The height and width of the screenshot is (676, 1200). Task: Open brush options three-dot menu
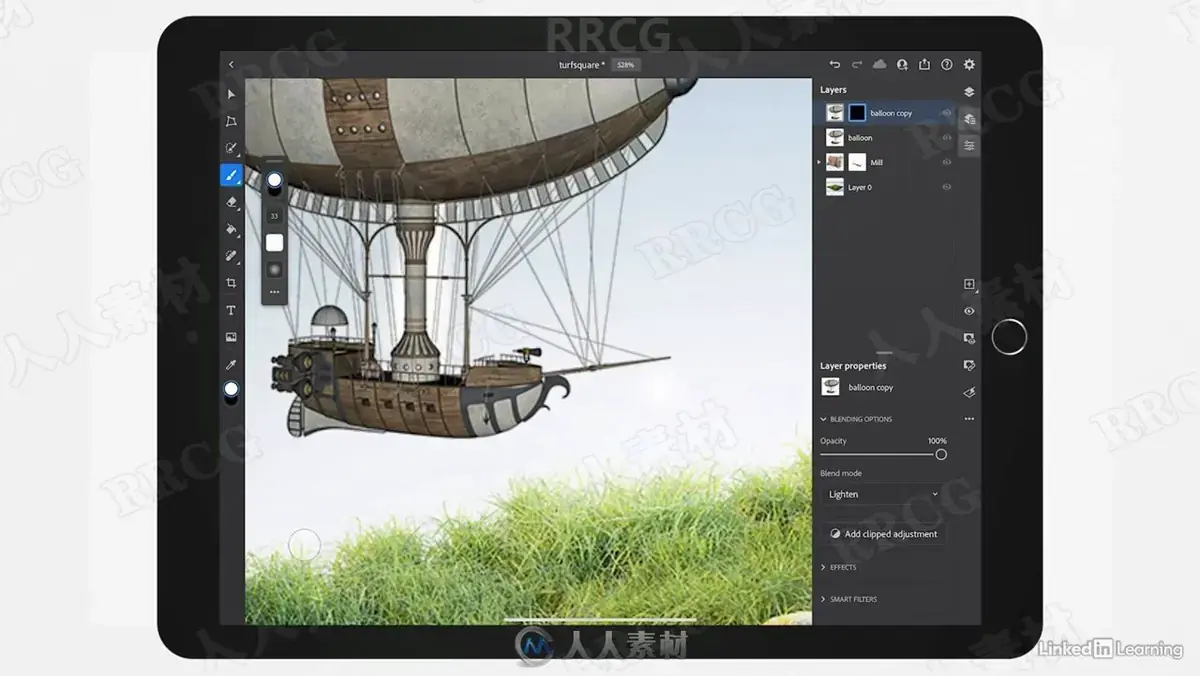[274, 292]
